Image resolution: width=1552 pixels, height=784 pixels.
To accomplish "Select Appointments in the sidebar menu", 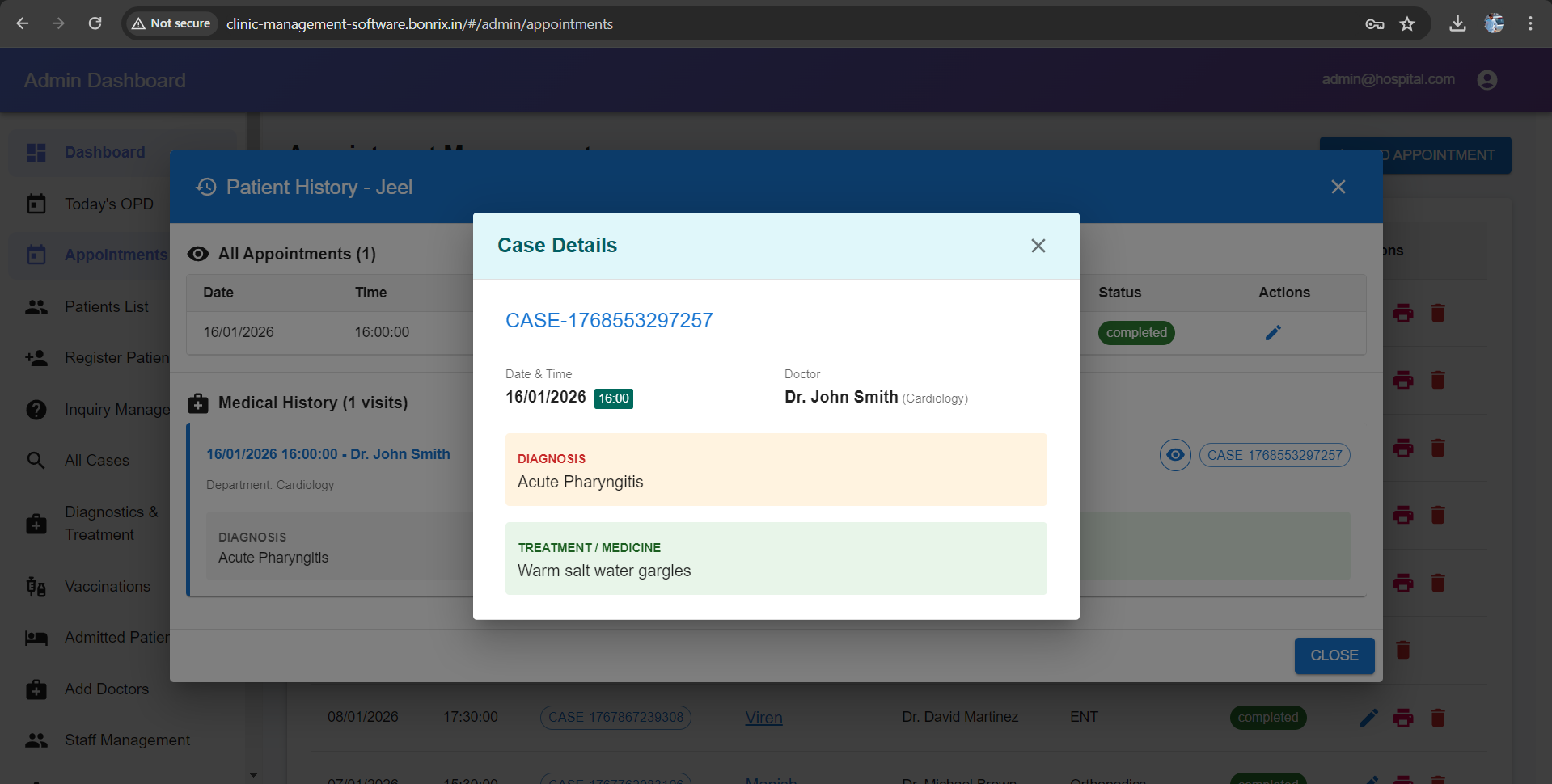I will tap(116, 255).
